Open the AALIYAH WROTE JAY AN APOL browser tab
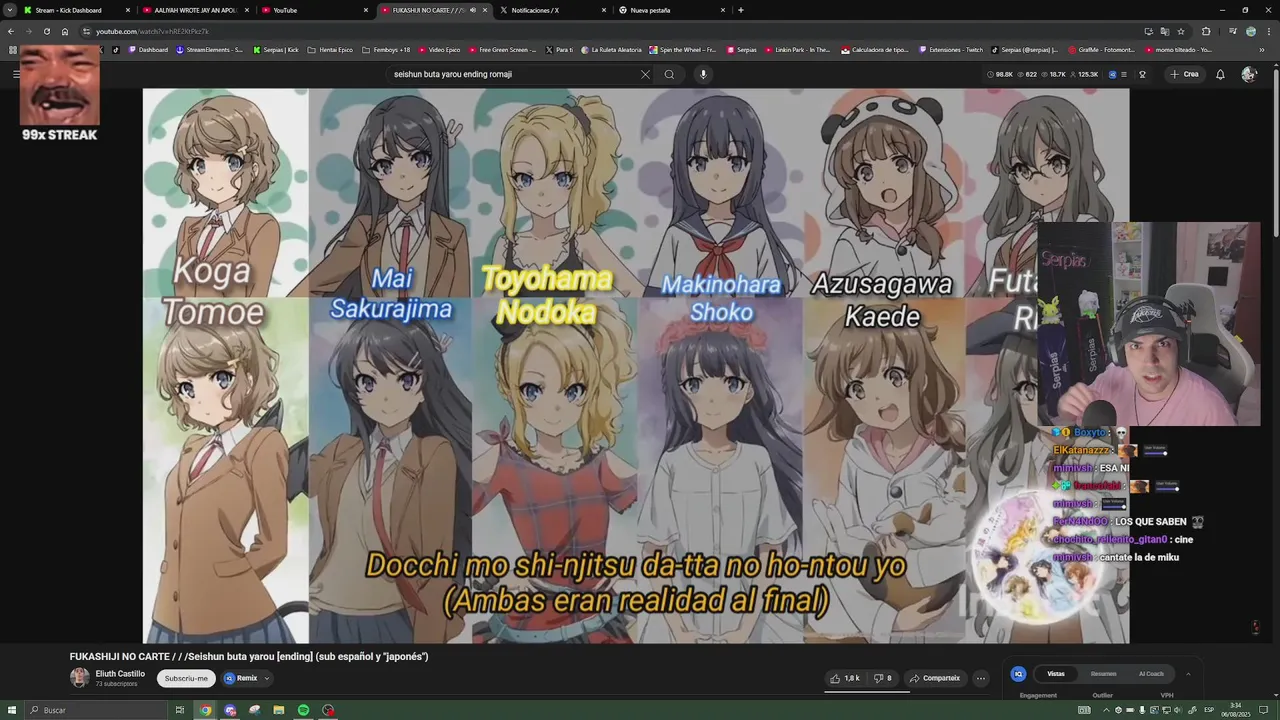1280x720 pixels. [194, 10]
